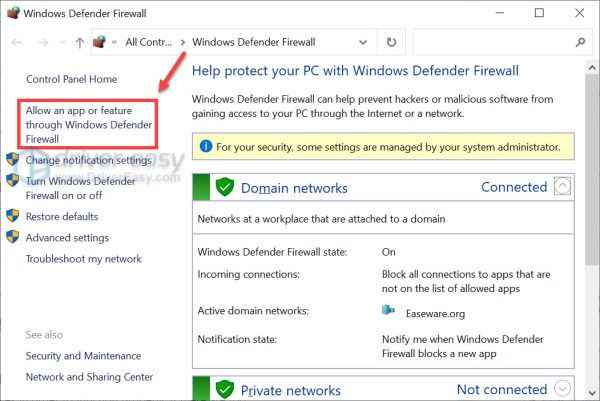Click the Windows Defender Firewall breadcrumb
The height and width of the screenshot is (401, 600).
click(253, 43)
